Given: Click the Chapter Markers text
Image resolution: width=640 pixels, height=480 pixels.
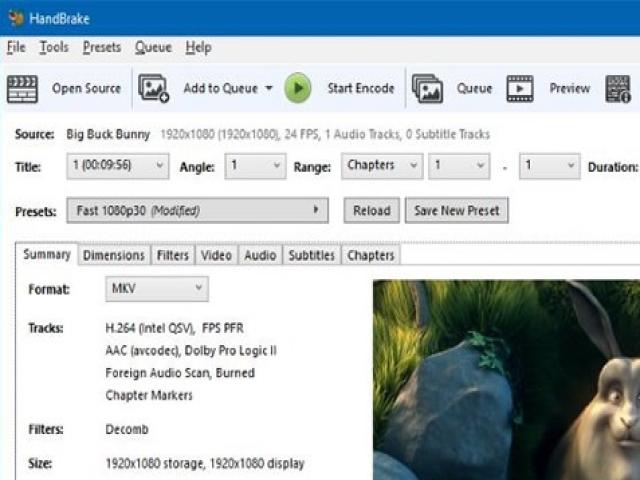Looking at the screenshot, I should point(149,395).
